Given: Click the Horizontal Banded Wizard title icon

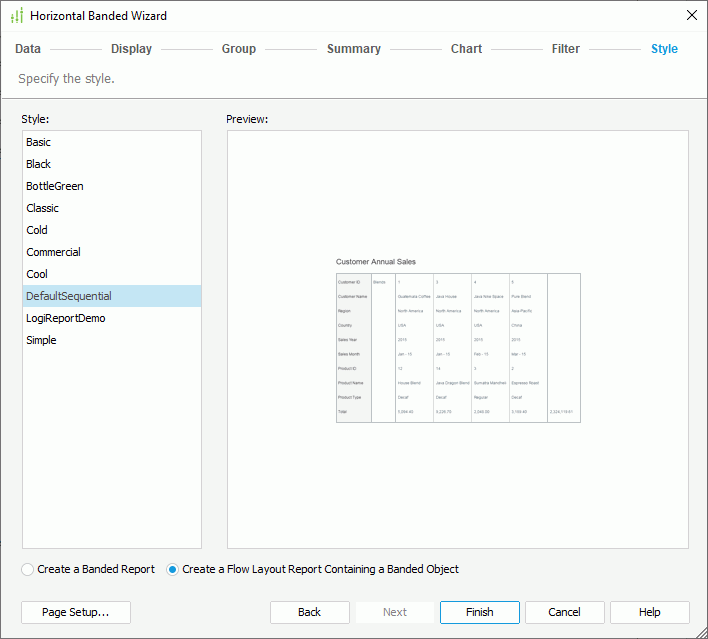Looking at the screenshot, I should (x=16, y=16).
